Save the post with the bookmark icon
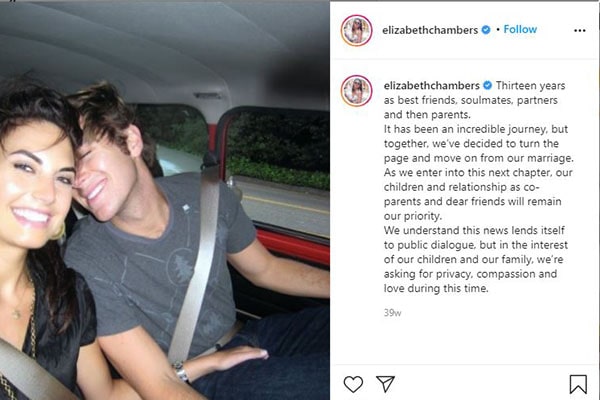 pos(578,384)
